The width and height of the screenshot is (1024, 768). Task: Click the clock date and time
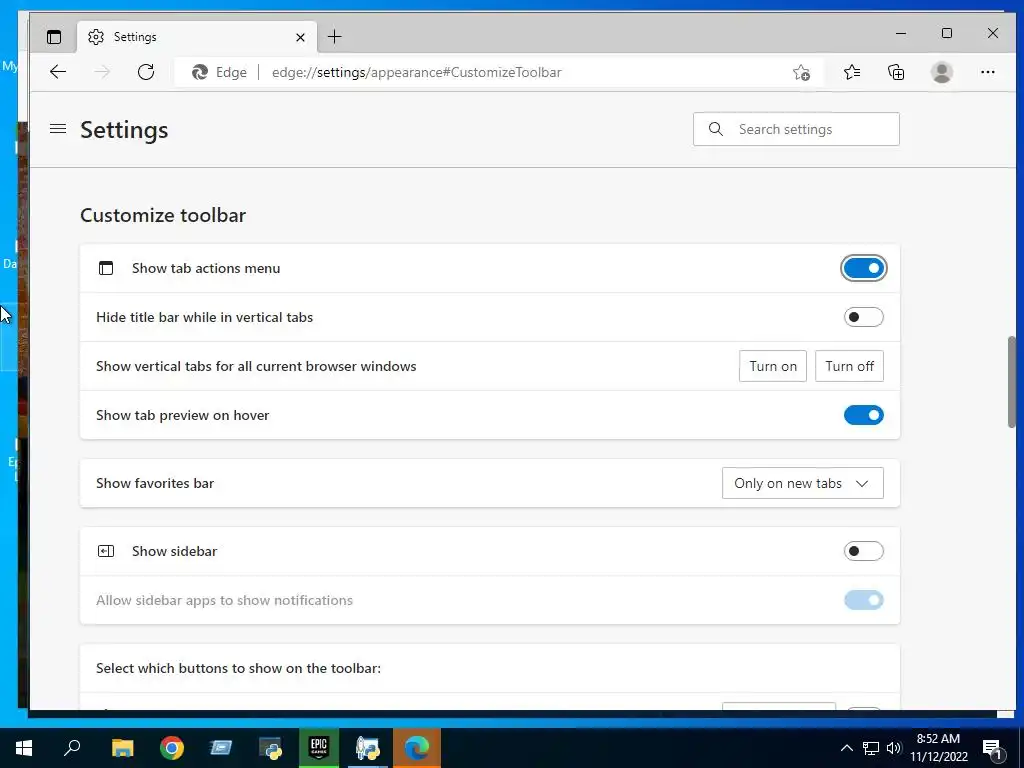tap(938, 748)
